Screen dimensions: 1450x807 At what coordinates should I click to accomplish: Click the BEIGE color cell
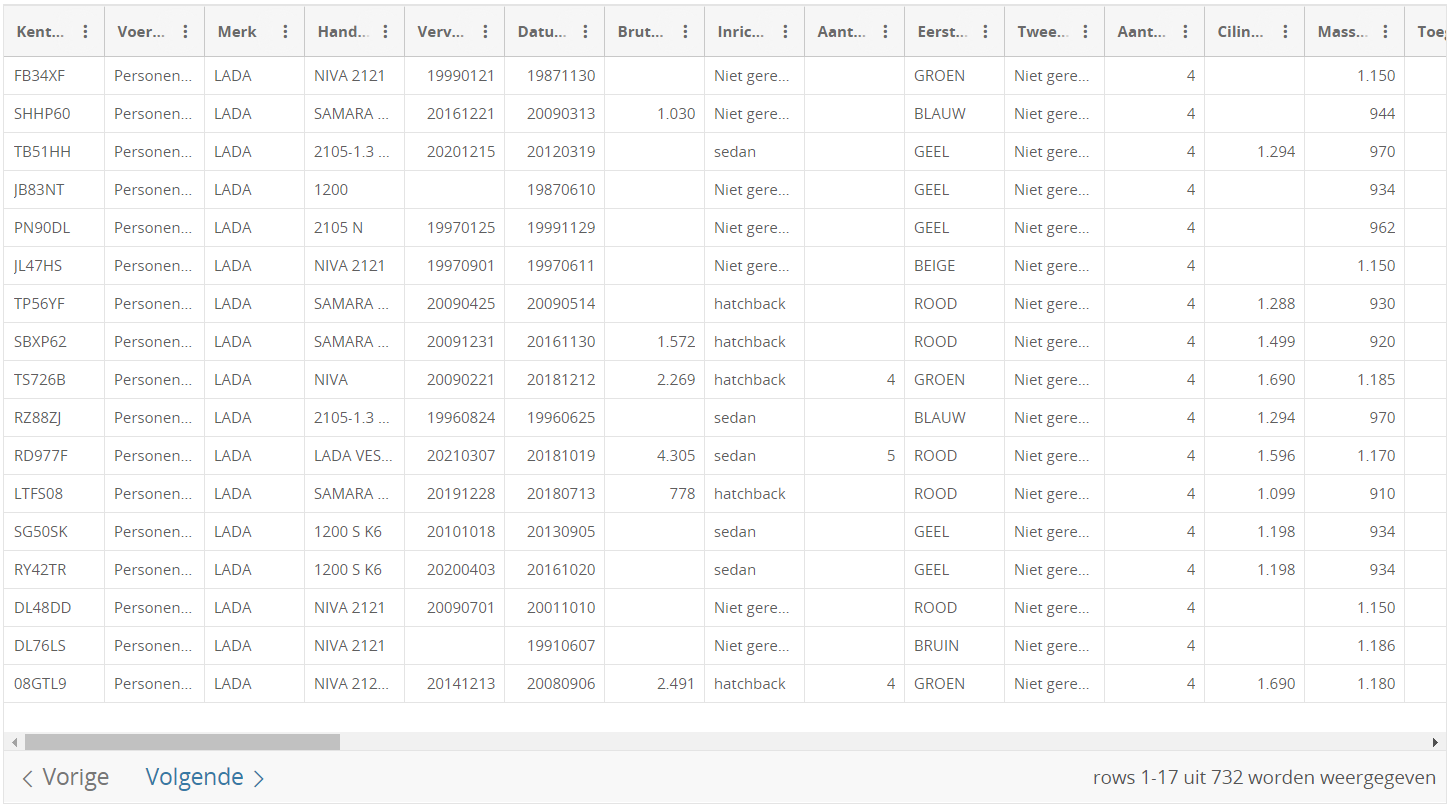click(954, 266)
